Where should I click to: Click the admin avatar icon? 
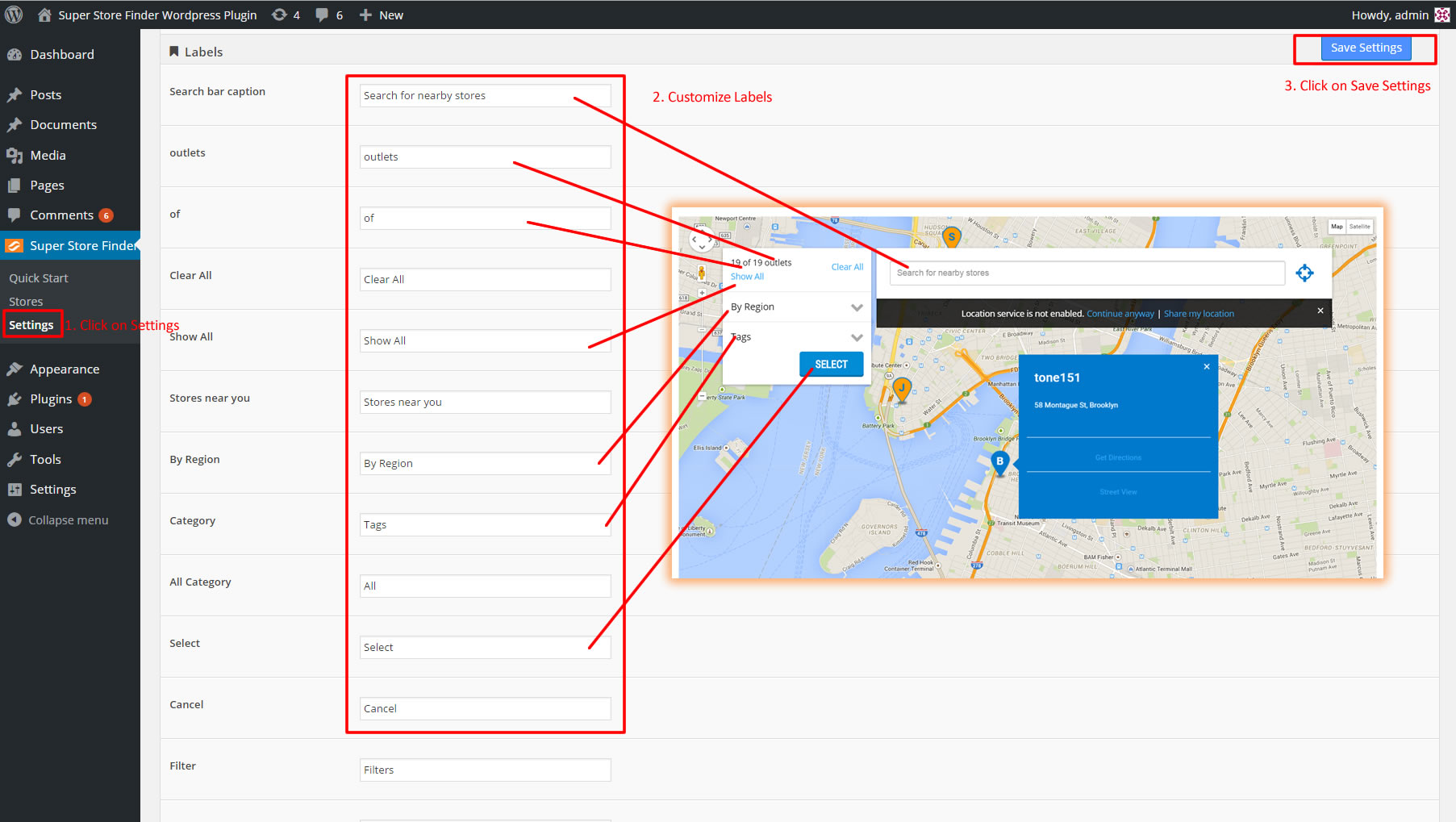pyautogui.click(x=1442, y=15)
